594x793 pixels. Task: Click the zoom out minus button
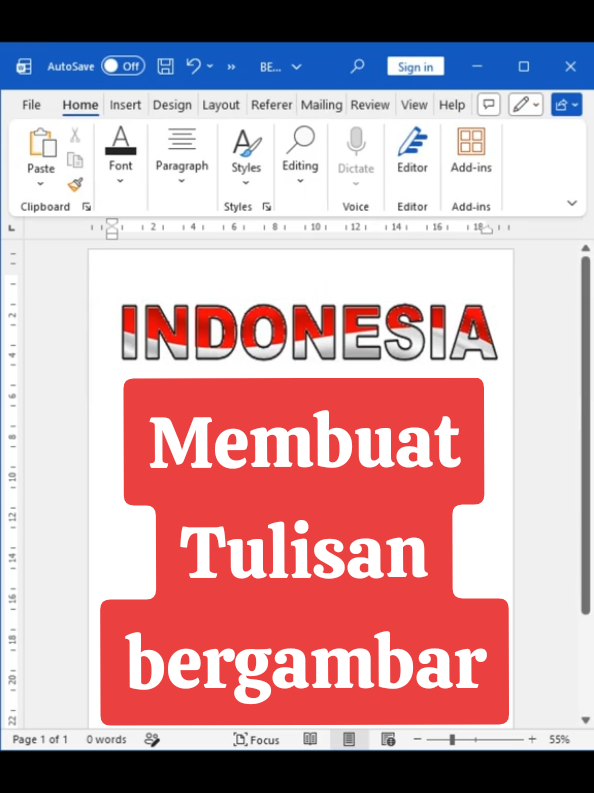pos(417,739)
